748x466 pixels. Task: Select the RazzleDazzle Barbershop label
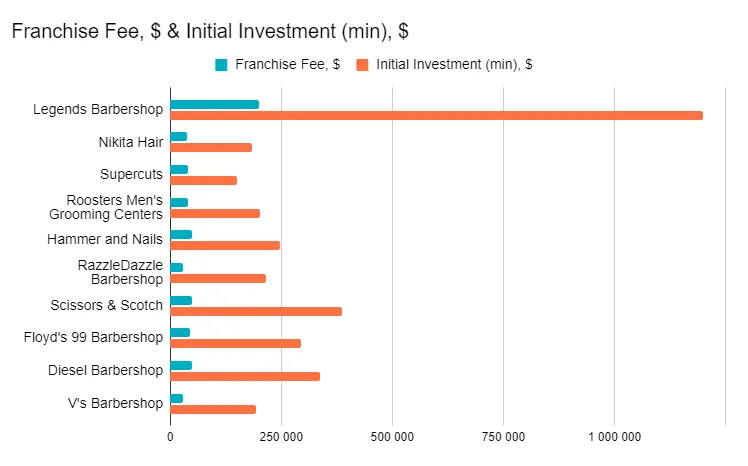(120, 272)
